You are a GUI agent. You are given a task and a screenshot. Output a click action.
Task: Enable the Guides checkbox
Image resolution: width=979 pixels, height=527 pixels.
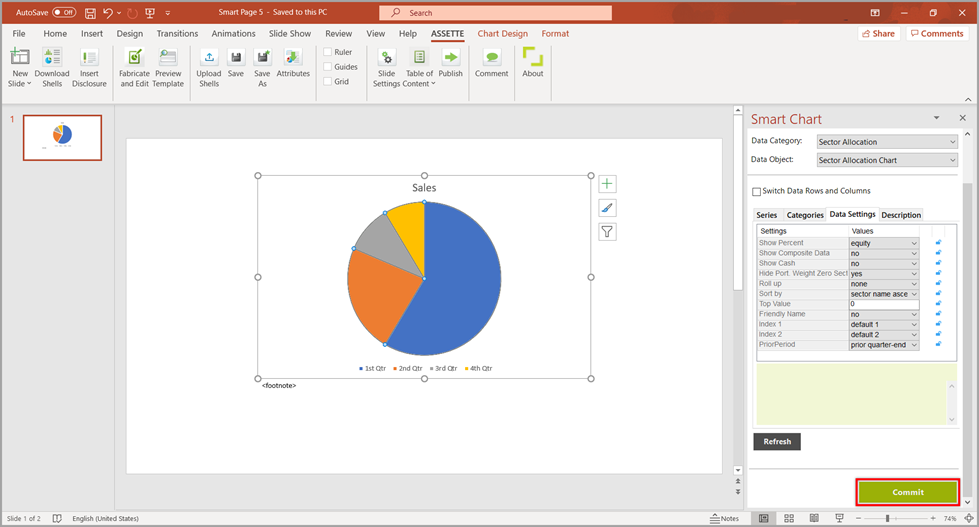pos(328,67)
